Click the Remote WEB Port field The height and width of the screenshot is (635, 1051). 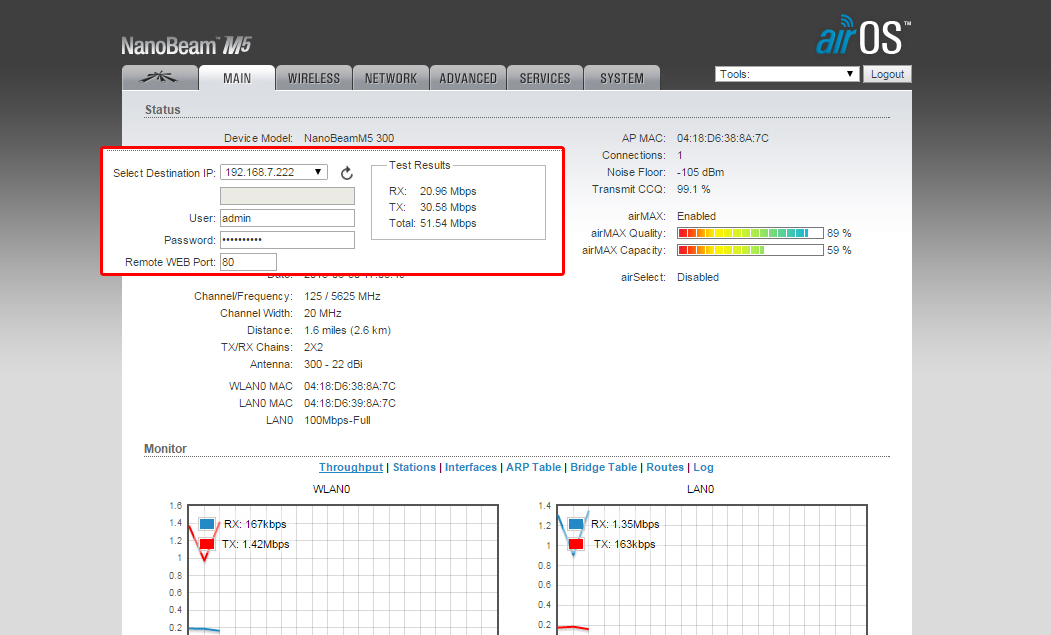pos(248,262)
